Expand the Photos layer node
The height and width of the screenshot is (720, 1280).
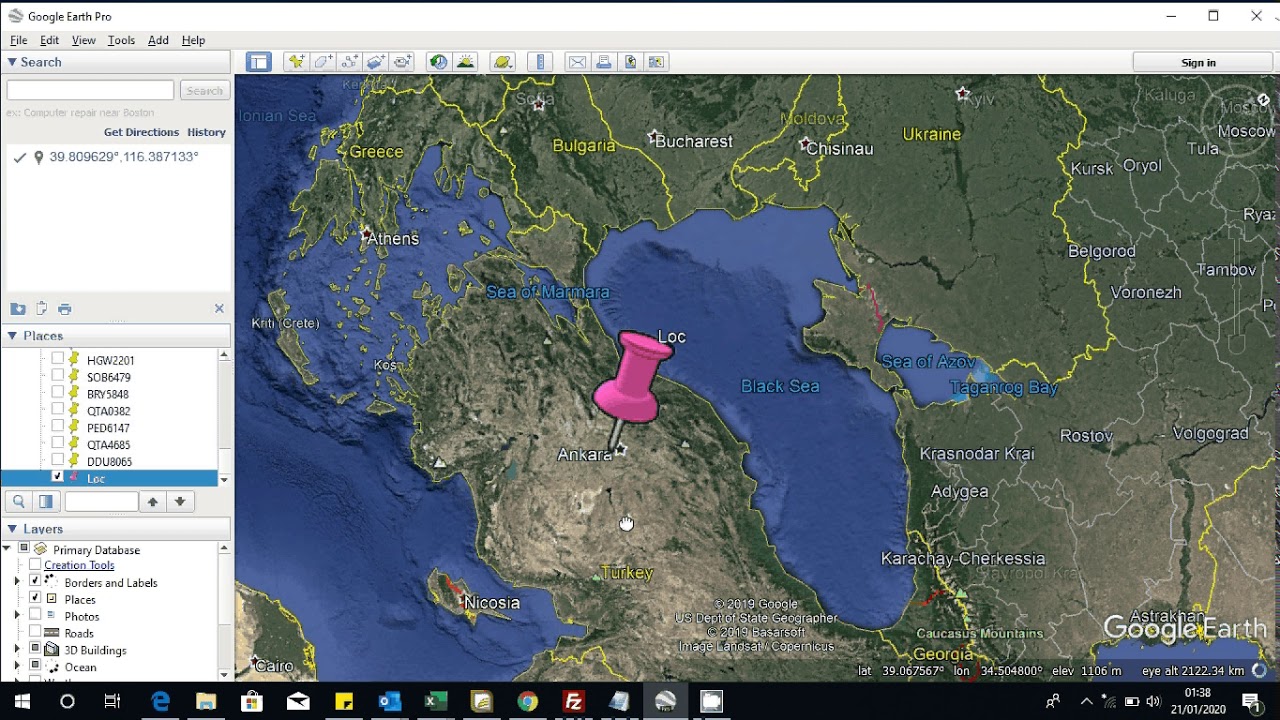(16, 615)
